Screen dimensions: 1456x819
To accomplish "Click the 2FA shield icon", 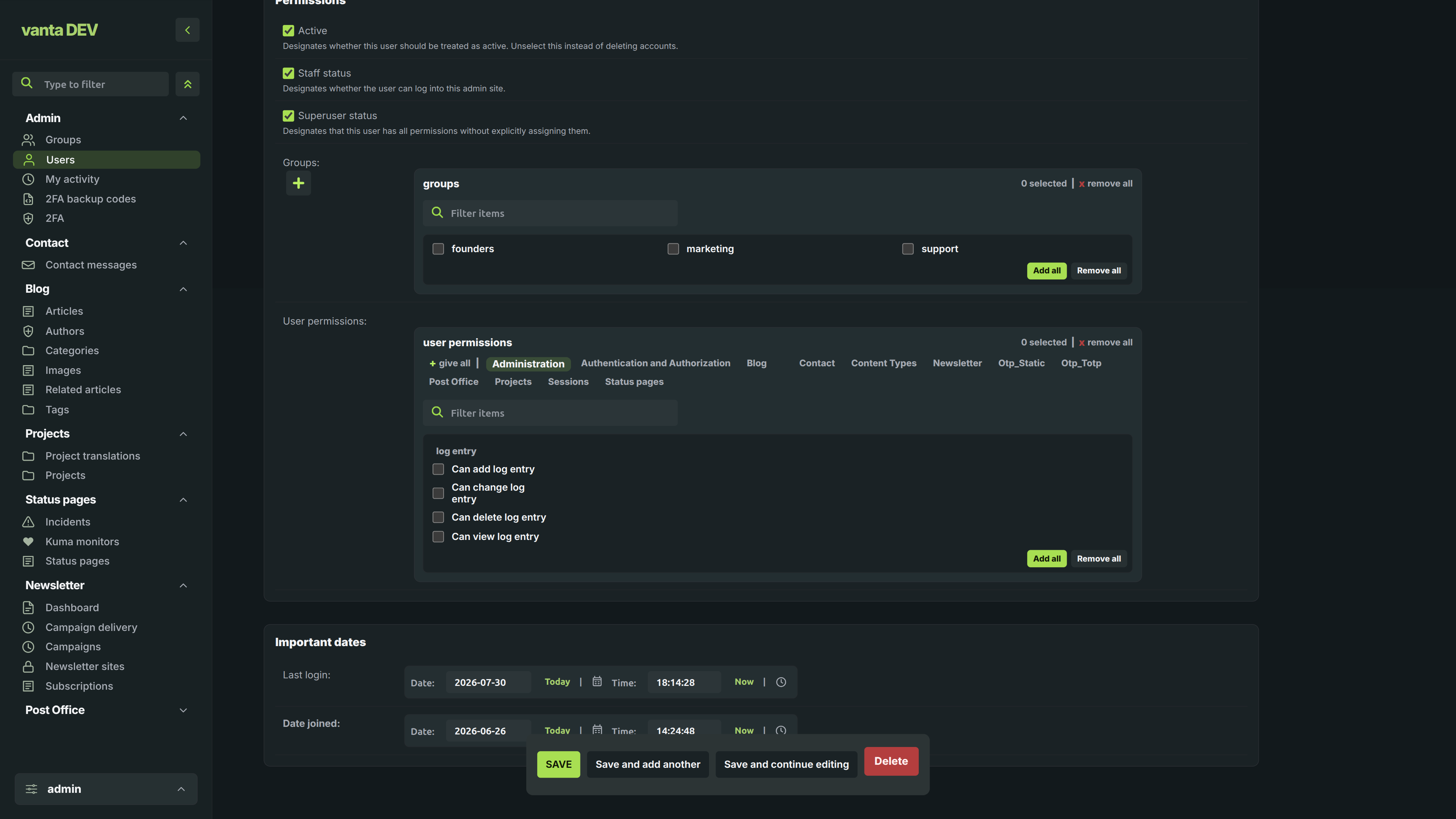I will click(28, 218).
